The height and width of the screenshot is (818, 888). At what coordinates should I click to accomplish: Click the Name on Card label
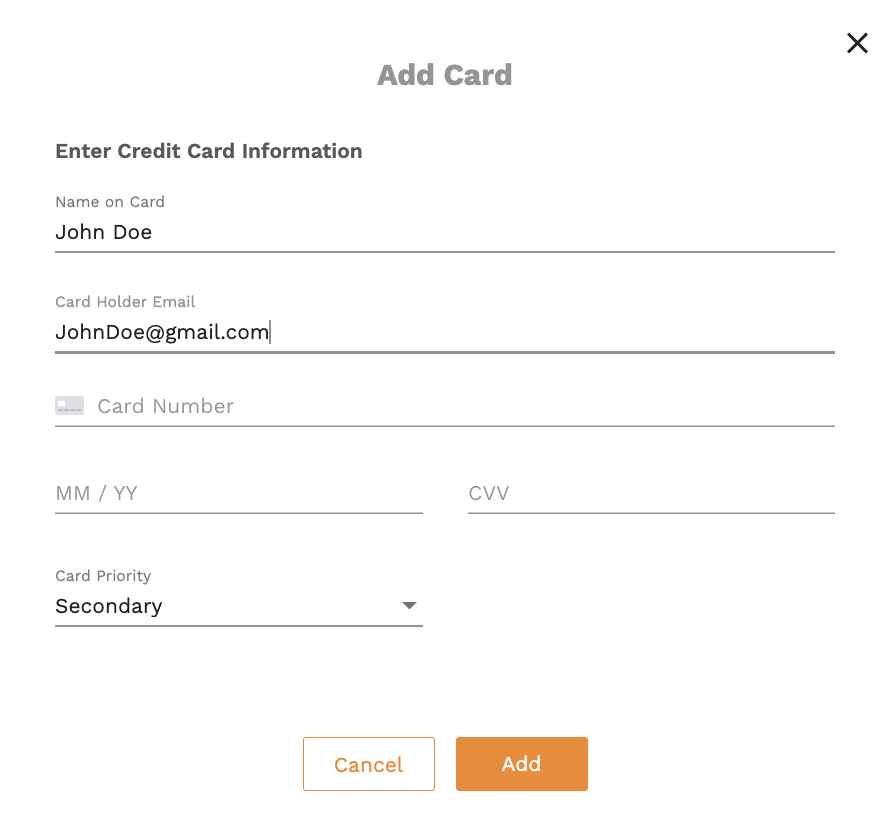click(110, 202)
